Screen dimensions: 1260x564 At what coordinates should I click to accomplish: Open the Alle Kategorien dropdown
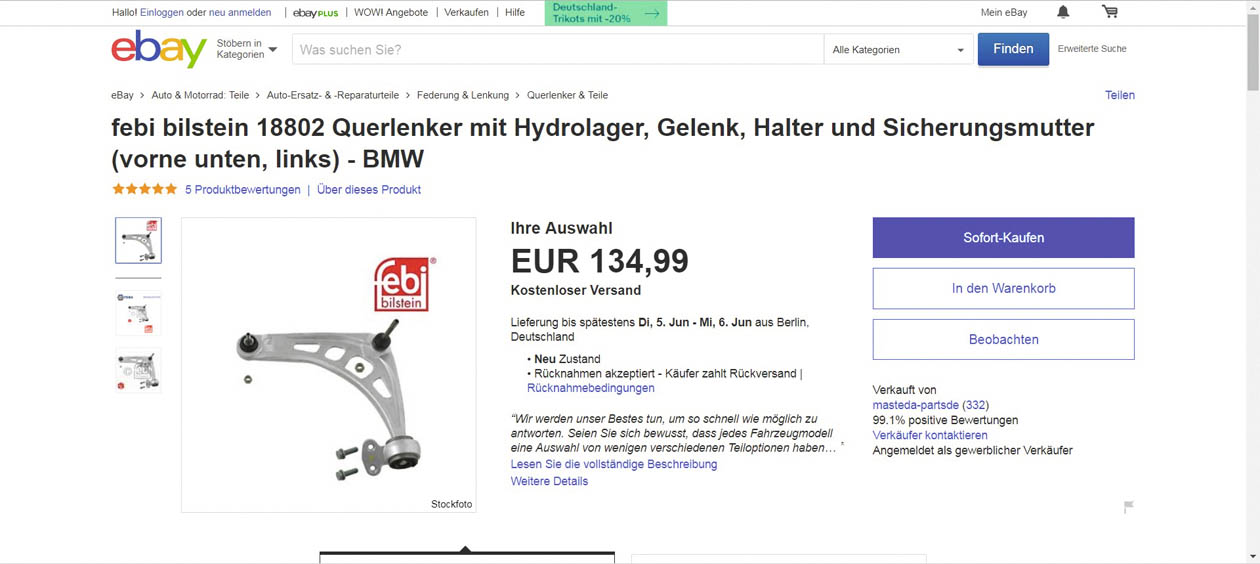(x=898, y=50)
